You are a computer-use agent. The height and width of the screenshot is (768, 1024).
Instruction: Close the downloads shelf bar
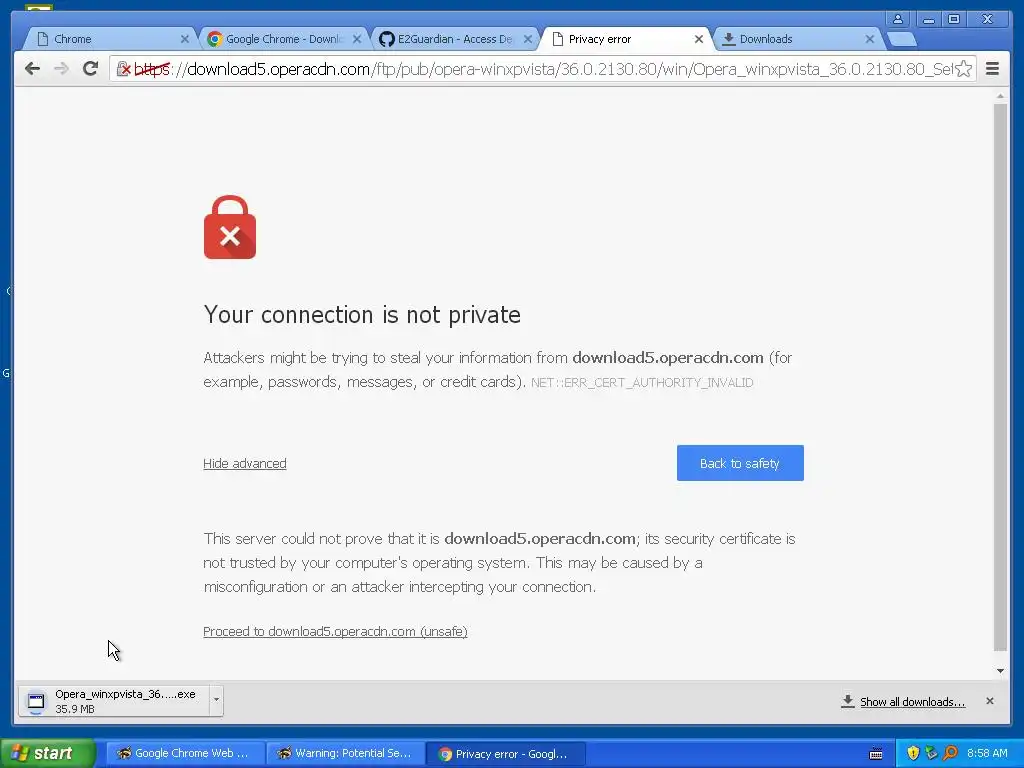point(989,701)
